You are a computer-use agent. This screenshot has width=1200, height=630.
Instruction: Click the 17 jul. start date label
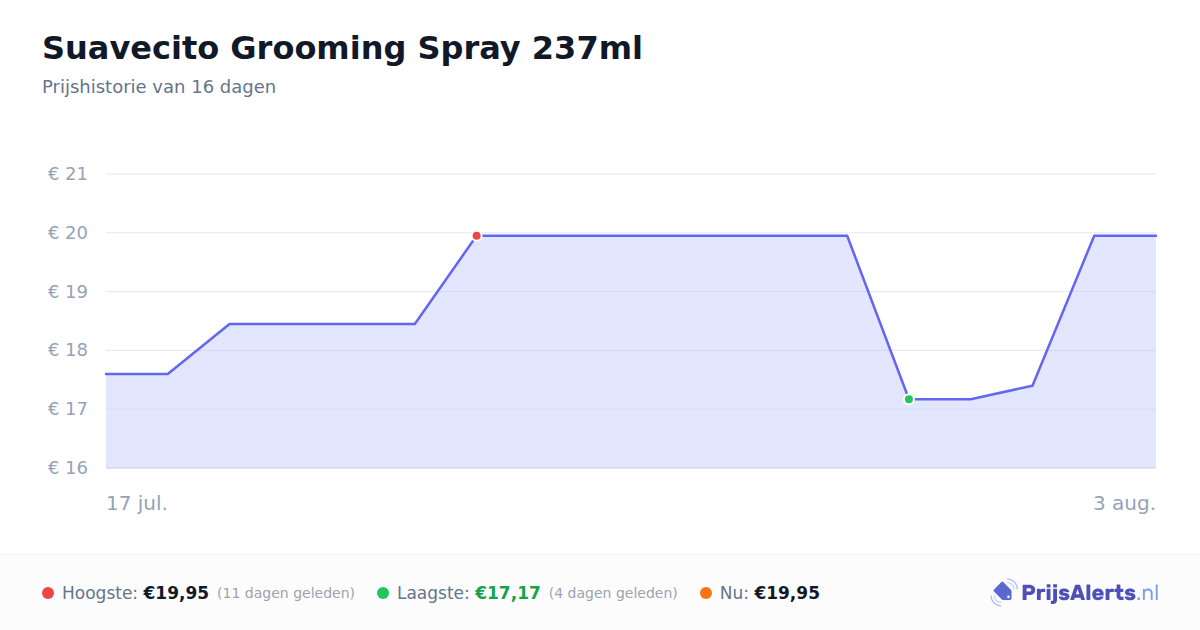(137, 503)
